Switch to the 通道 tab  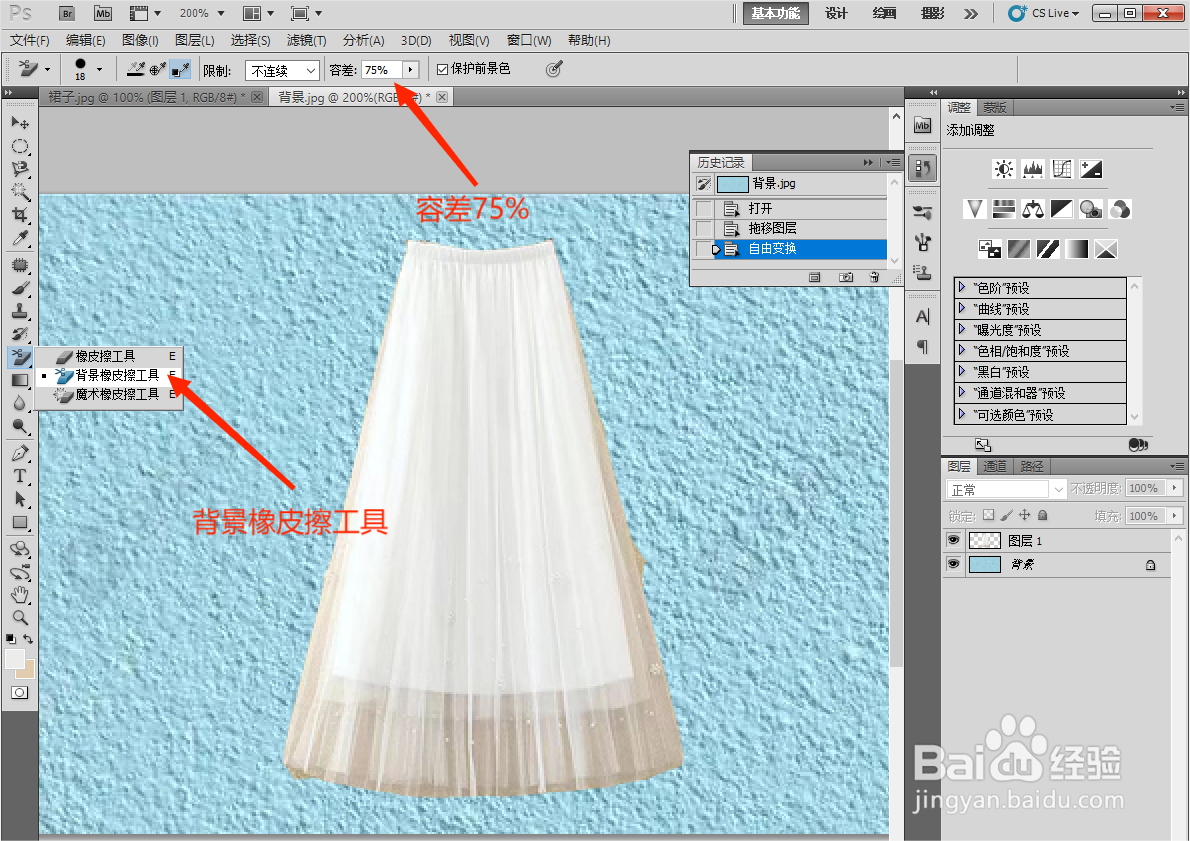[995, 466]
